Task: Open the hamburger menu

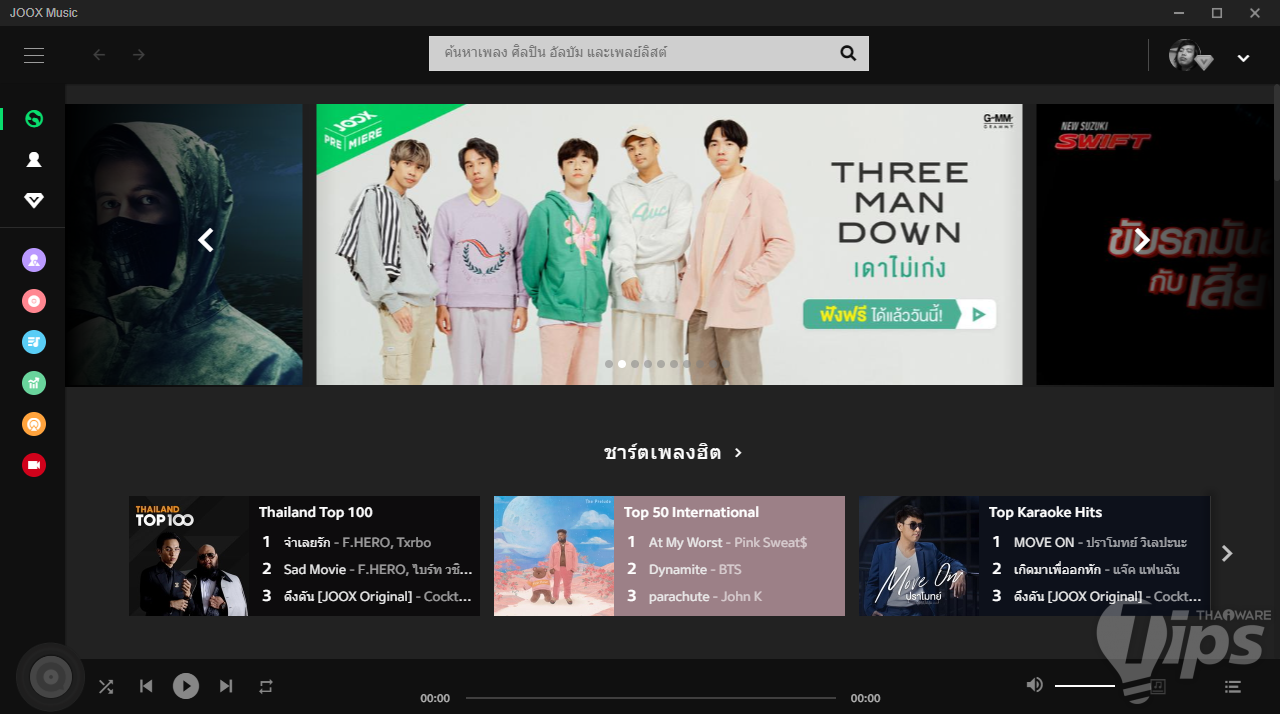Action: click(34, 56)
